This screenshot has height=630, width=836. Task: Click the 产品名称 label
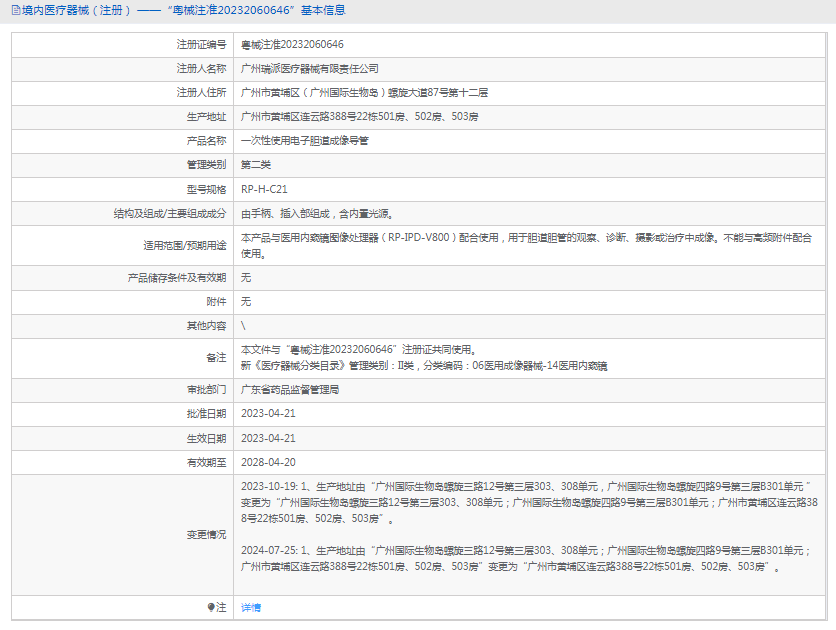[206, 141]
